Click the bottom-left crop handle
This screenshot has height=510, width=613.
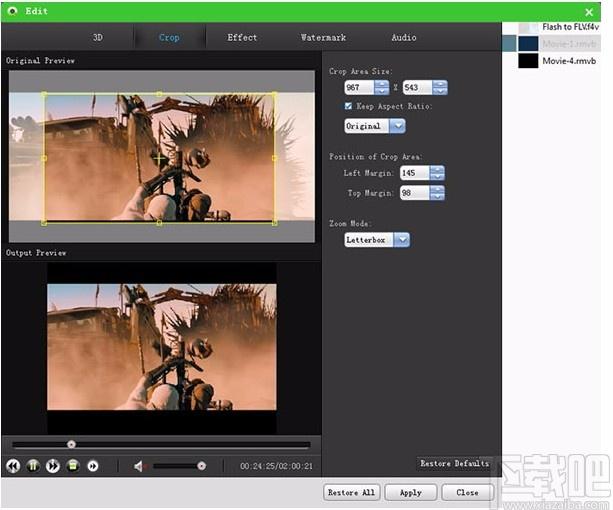pos(44,223)
